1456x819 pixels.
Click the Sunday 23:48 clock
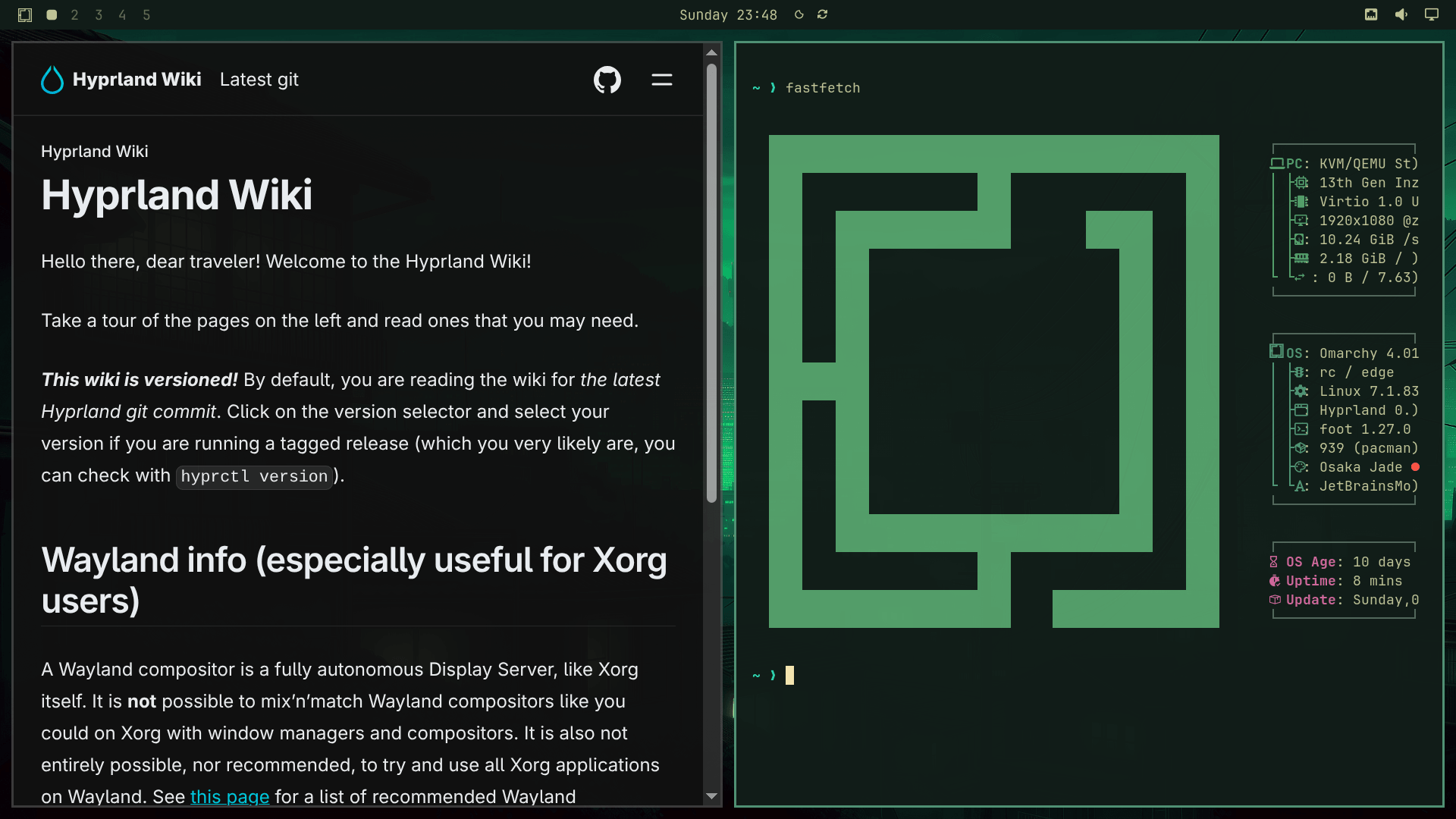[x=728, y=14]
